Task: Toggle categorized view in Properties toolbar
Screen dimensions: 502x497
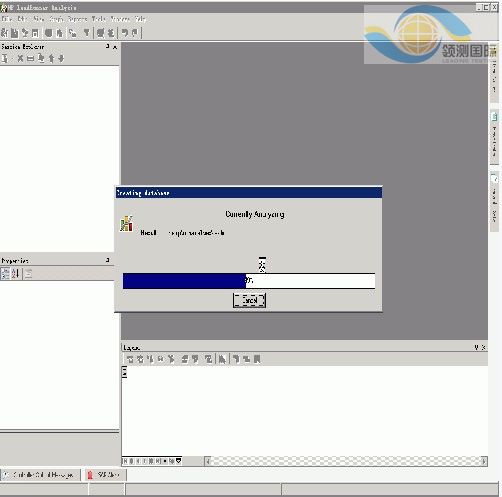Action: 5,274
